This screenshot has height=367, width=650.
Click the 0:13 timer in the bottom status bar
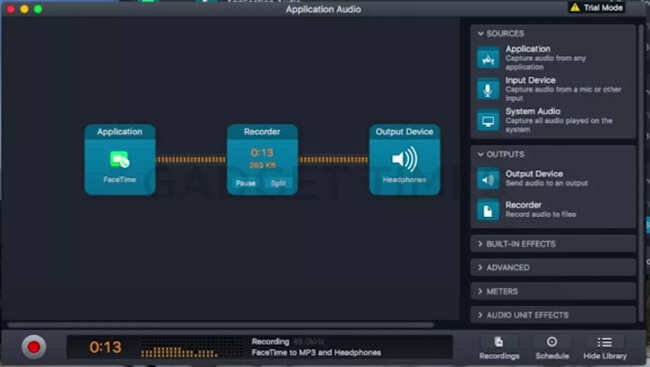coord(105,347)
